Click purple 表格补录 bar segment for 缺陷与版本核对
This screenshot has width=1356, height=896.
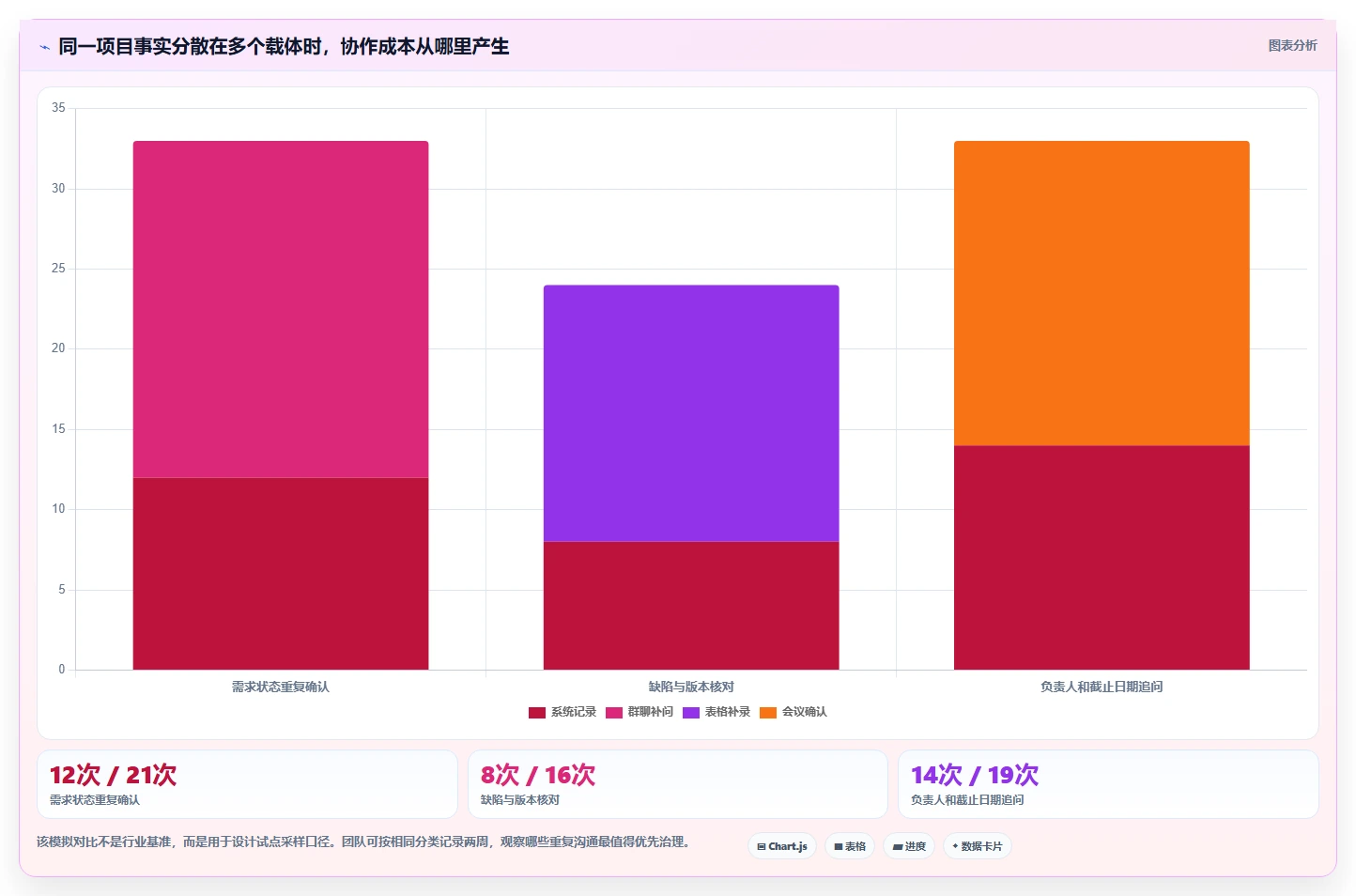click(691, 413)
